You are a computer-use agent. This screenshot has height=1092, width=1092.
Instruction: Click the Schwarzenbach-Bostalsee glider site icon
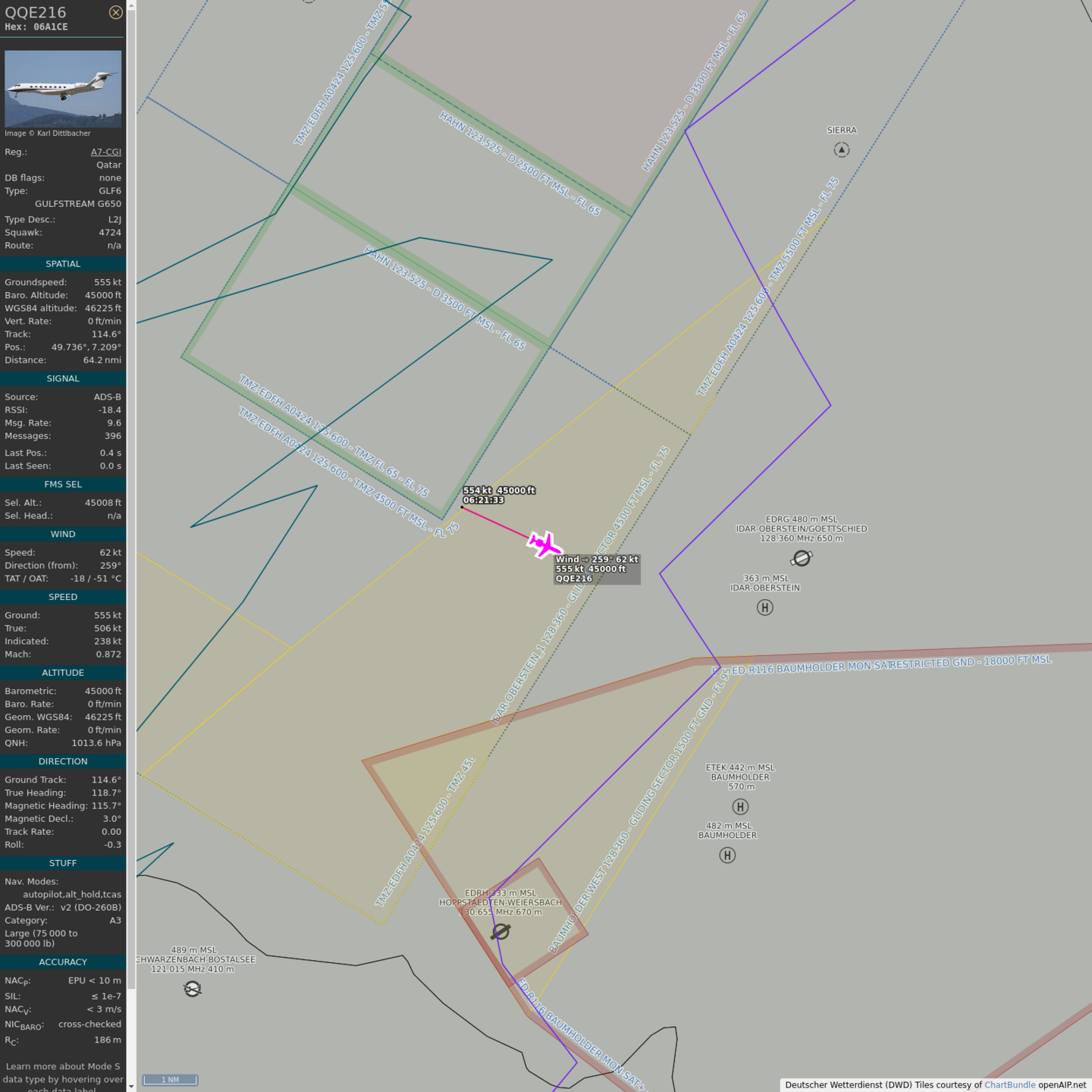(193, 989)
